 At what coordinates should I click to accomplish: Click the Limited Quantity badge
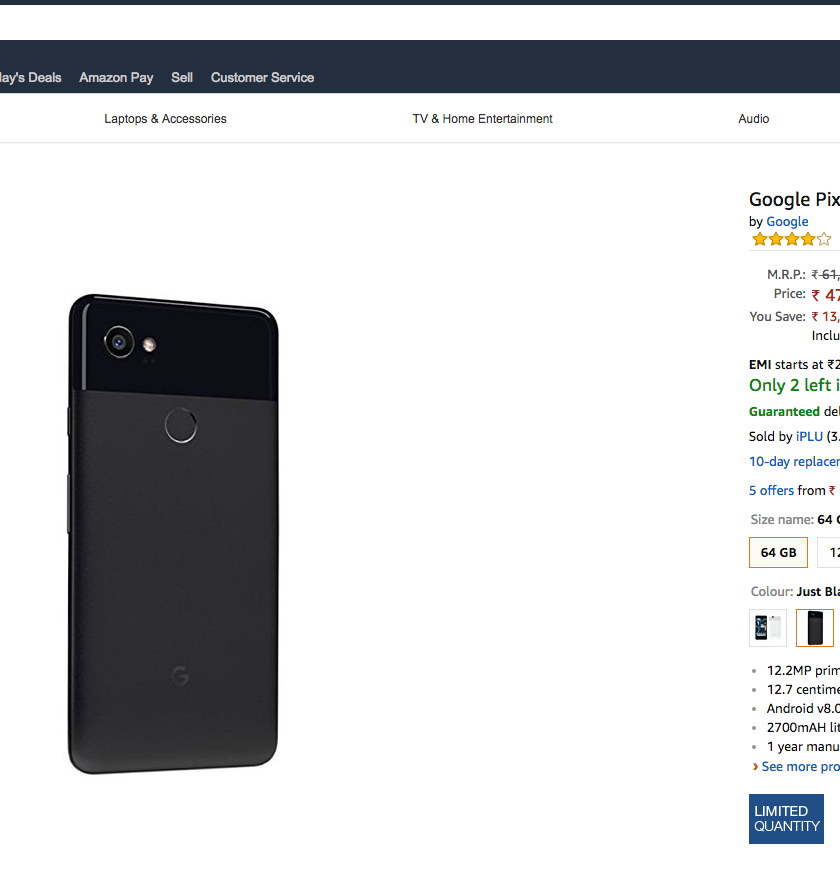[x=786, y=819]
